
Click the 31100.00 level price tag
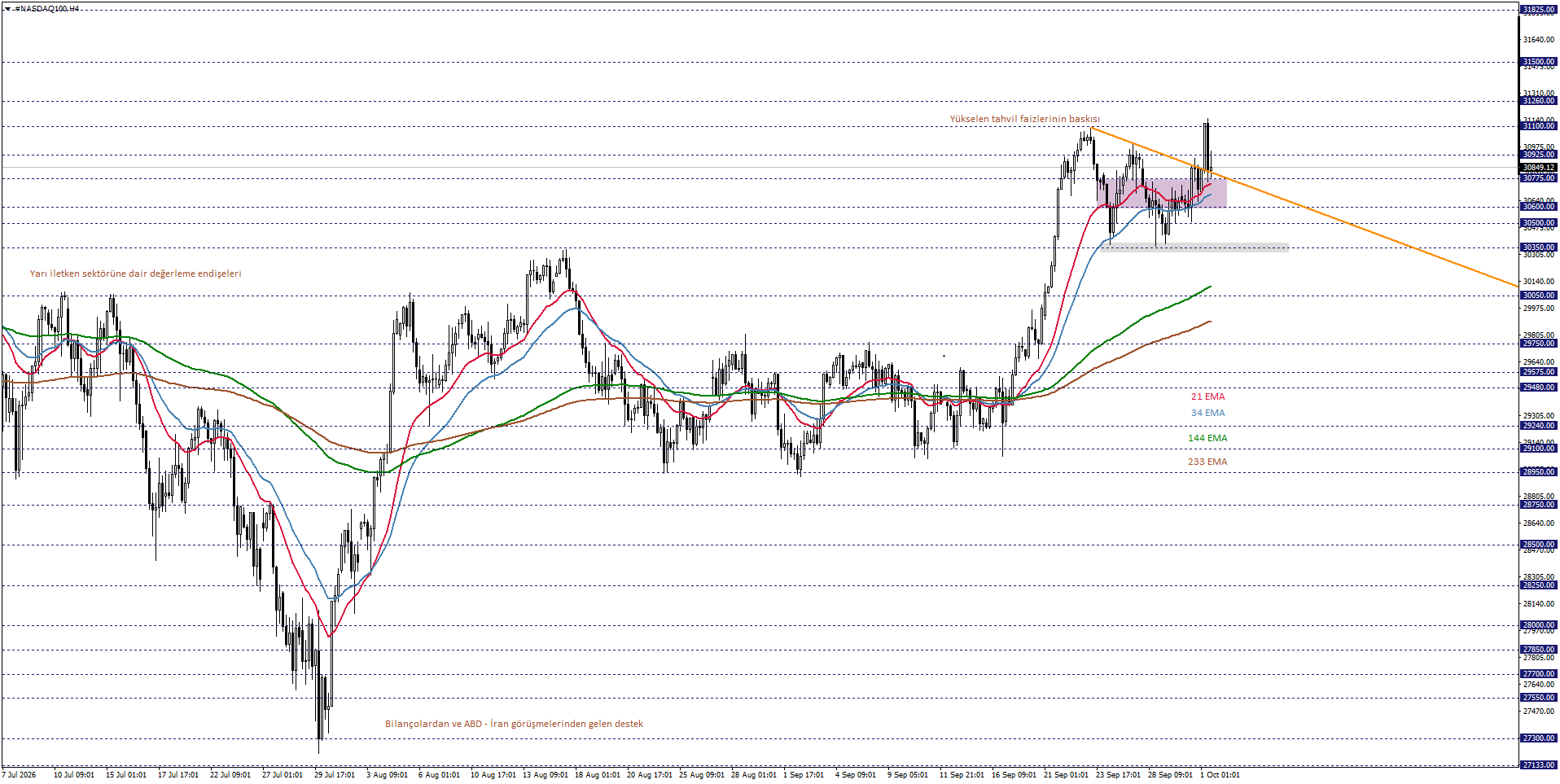click(1538, 126)
